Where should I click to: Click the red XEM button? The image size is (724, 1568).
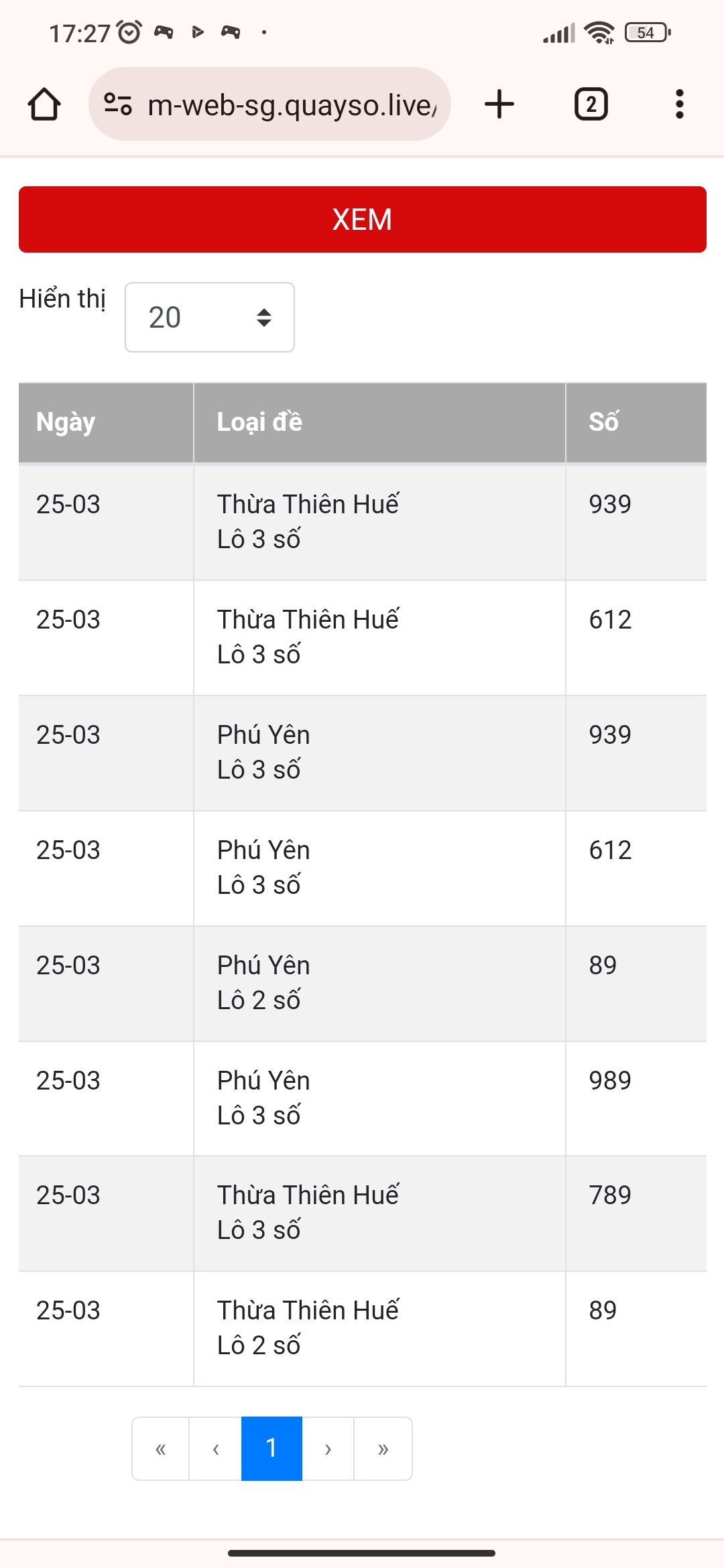[363, 220]
